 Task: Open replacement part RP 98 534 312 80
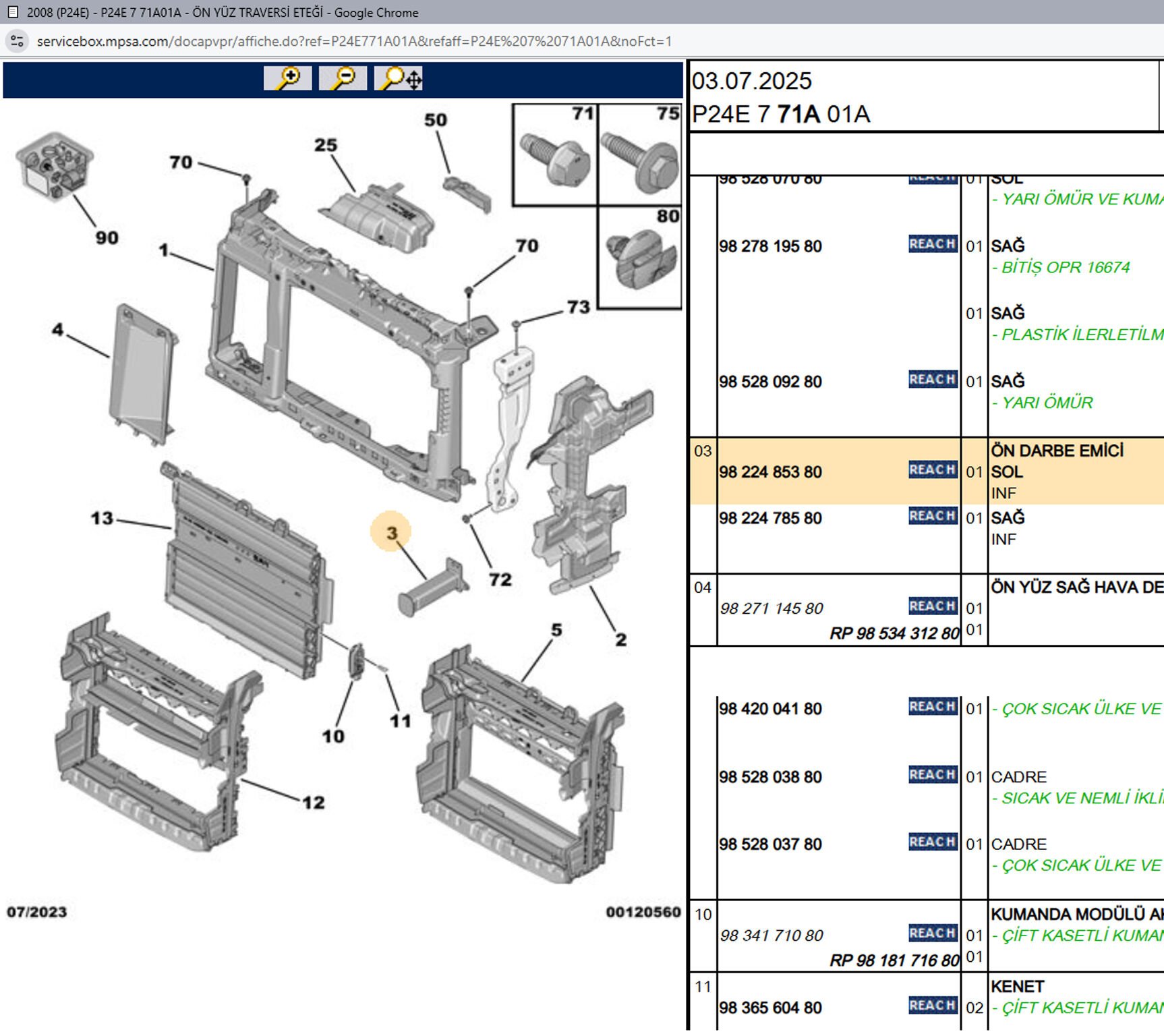(x=894, y=633)
